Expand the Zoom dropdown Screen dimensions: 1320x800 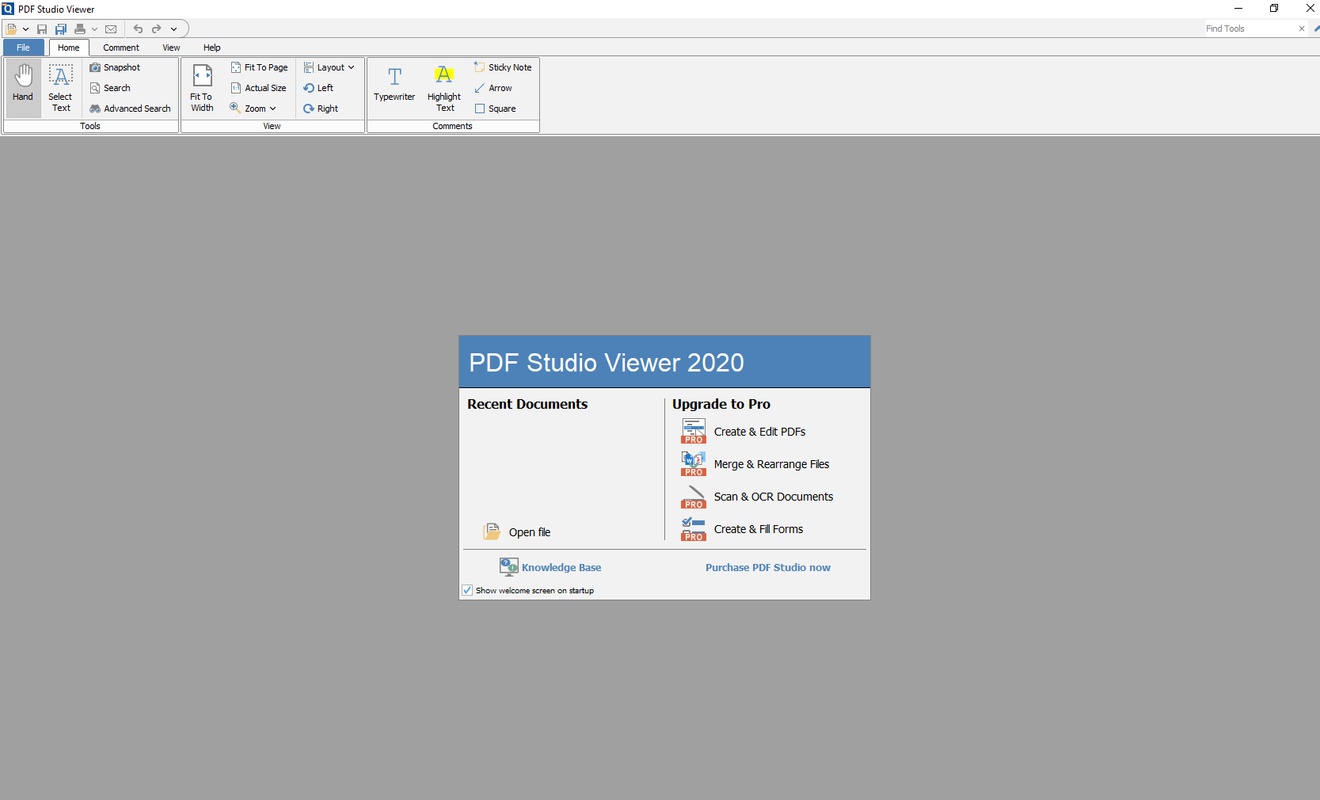coord(253,109)
